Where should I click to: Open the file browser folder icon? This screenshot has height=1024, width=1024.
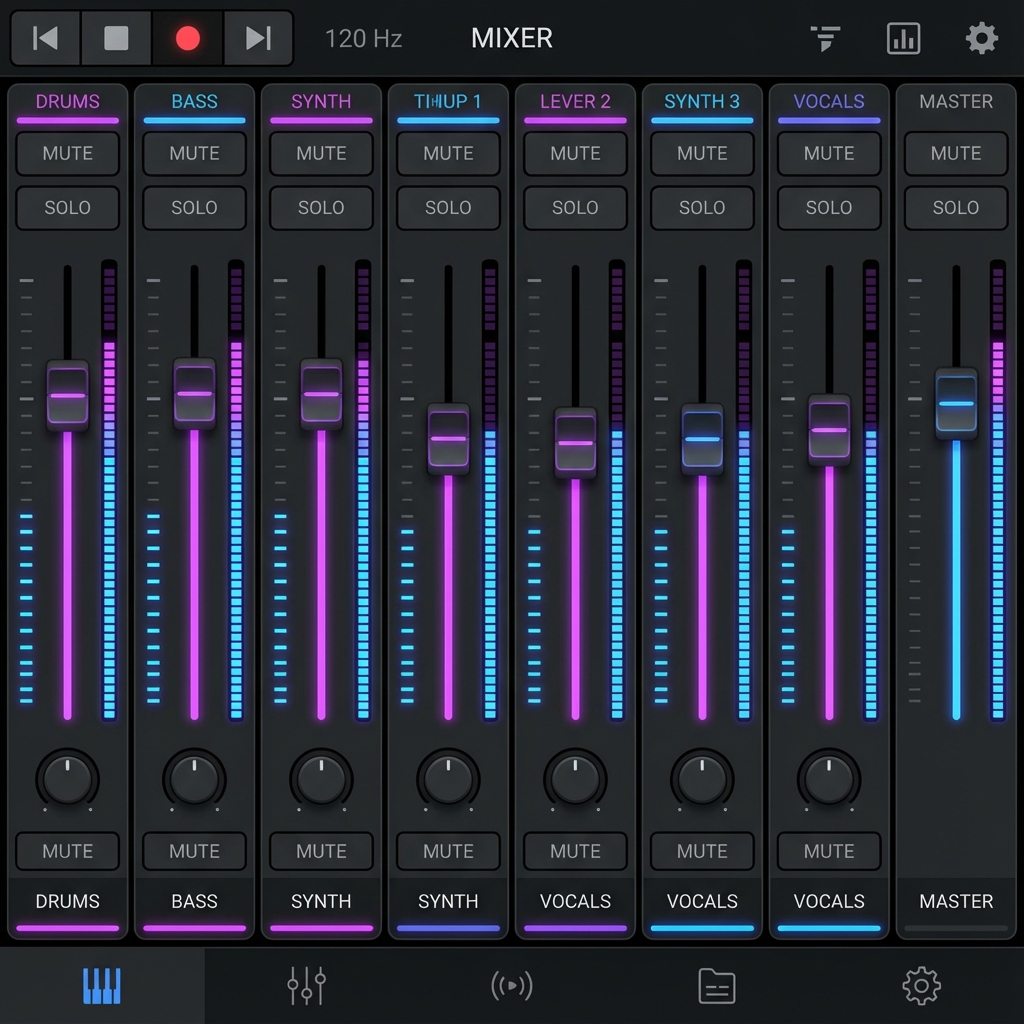pos(716,986)
